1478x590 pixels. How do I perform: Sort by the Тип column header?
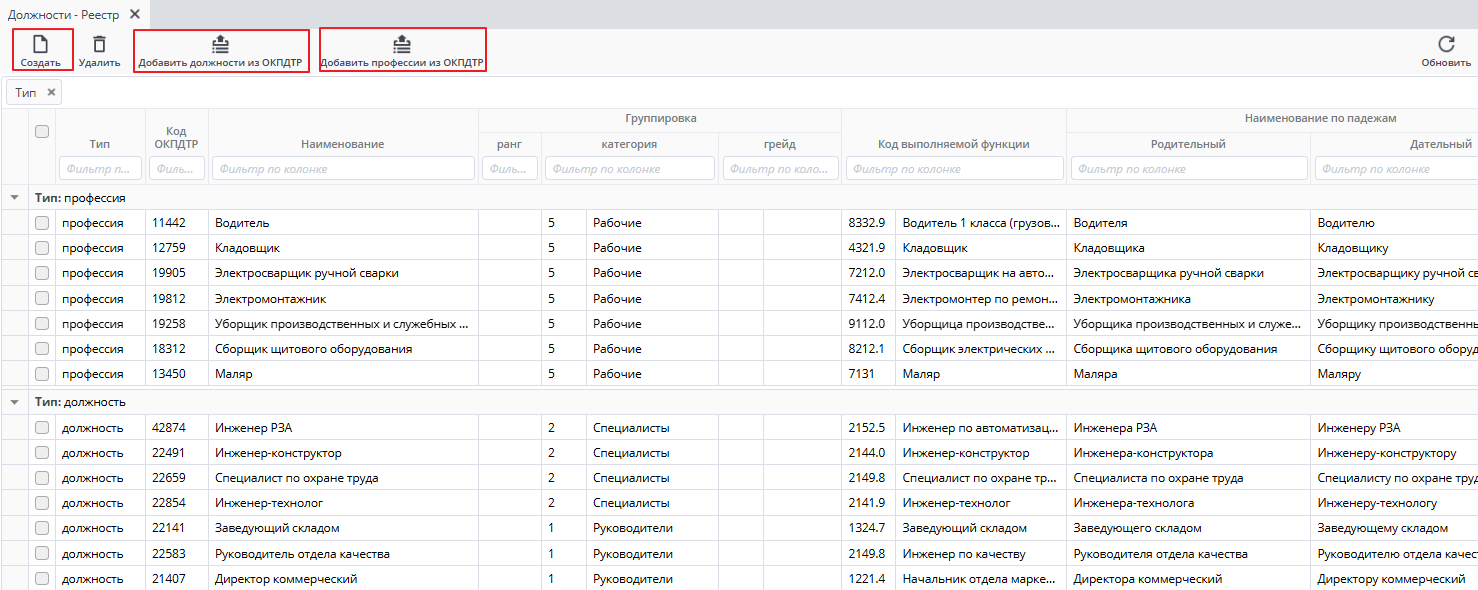[100, 144]
